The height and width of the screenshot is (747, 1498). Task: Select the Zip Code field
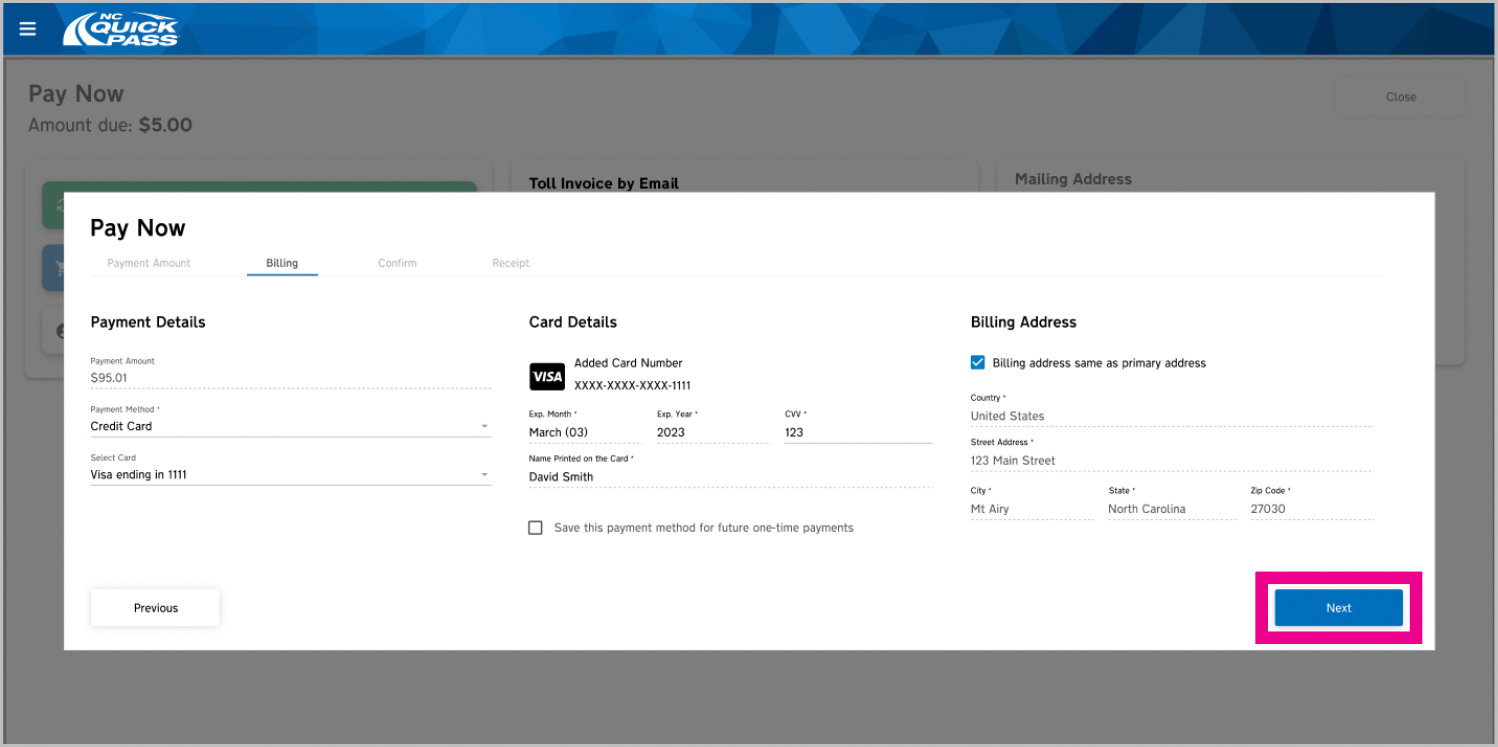tap(1311, 509)
